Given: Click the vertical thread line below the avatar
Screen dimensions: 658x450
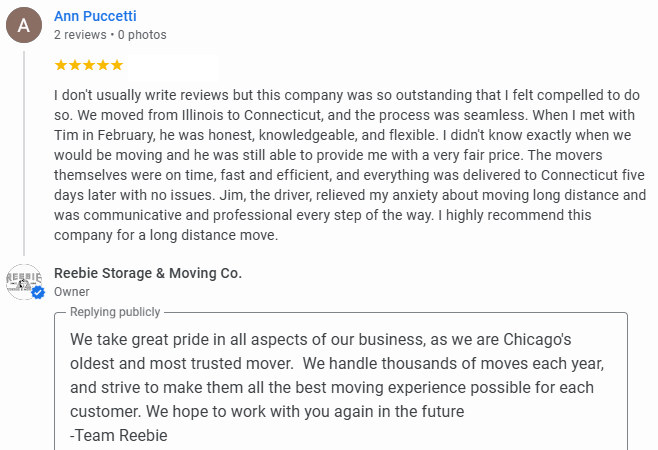Looking at the screenshot, I should (x=24, y=150).
